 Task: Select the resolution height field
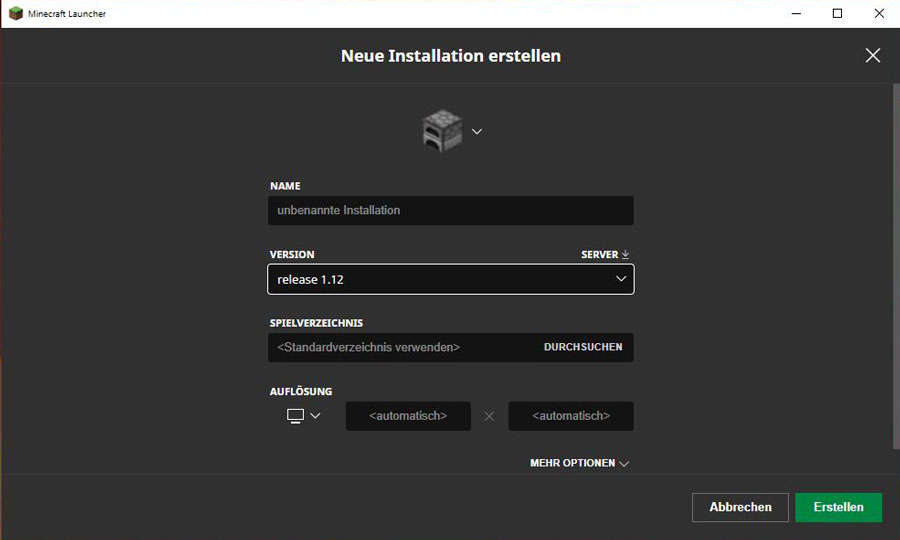pyautogui.click(x=571, y=416)
